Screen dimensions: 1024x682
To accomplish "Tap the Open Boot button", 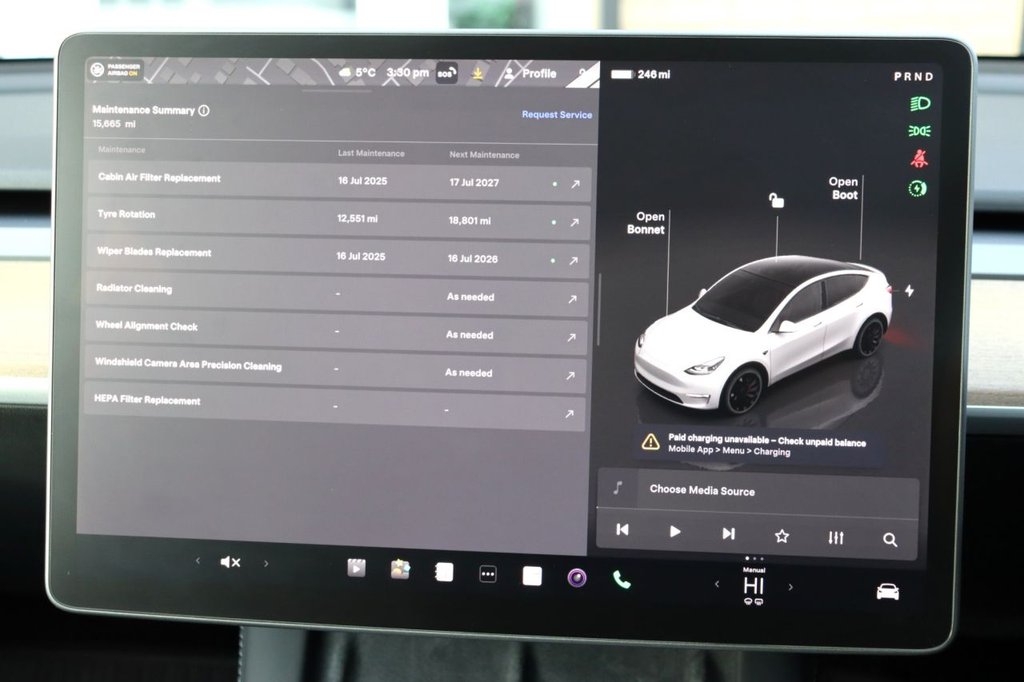I will [843, 189].
